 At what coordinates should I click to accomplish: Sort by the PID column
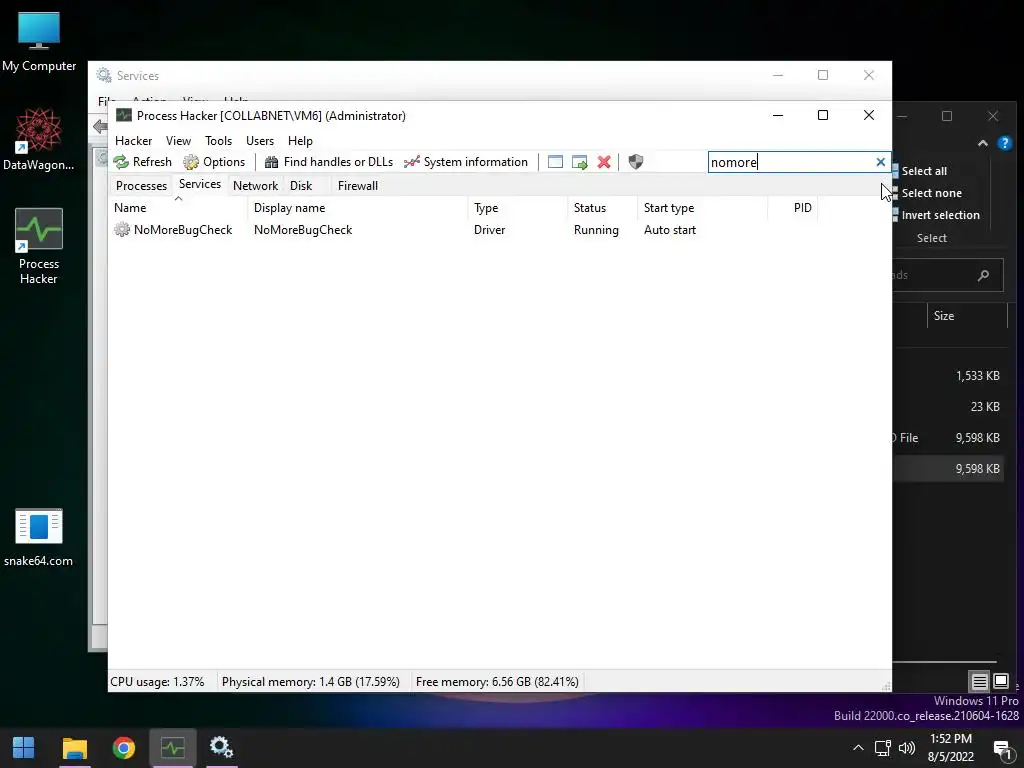click(792, 208)
